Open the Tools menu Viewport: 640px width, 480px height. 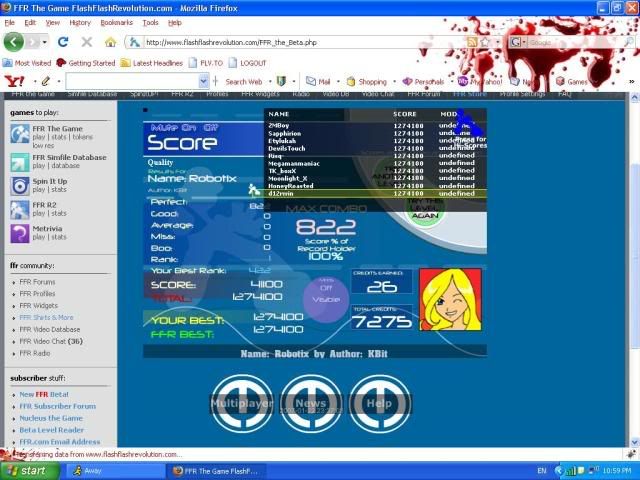(x=150, y=22)
